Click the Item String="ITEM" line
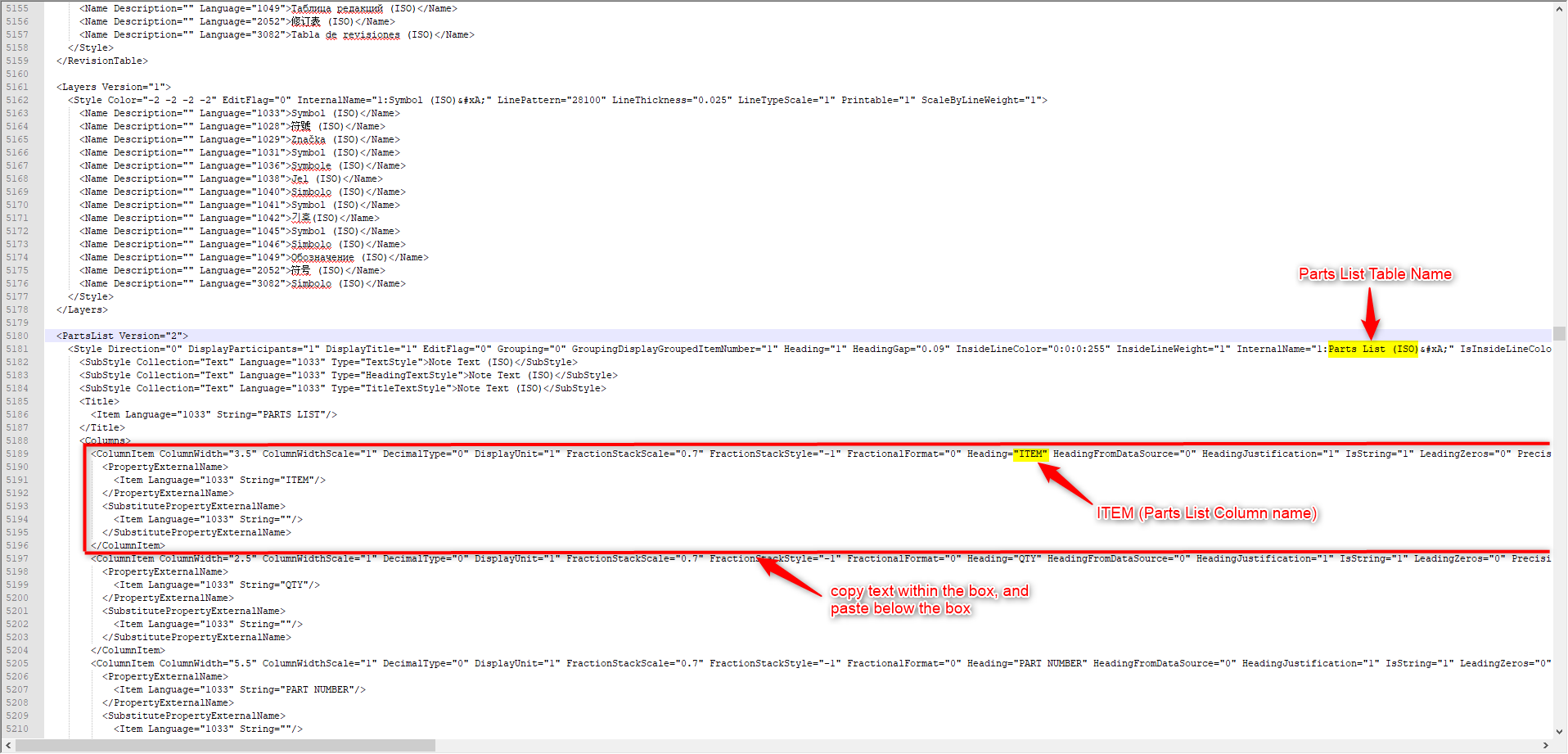Screen dimensions: 1568x754 tap(219, 480)
